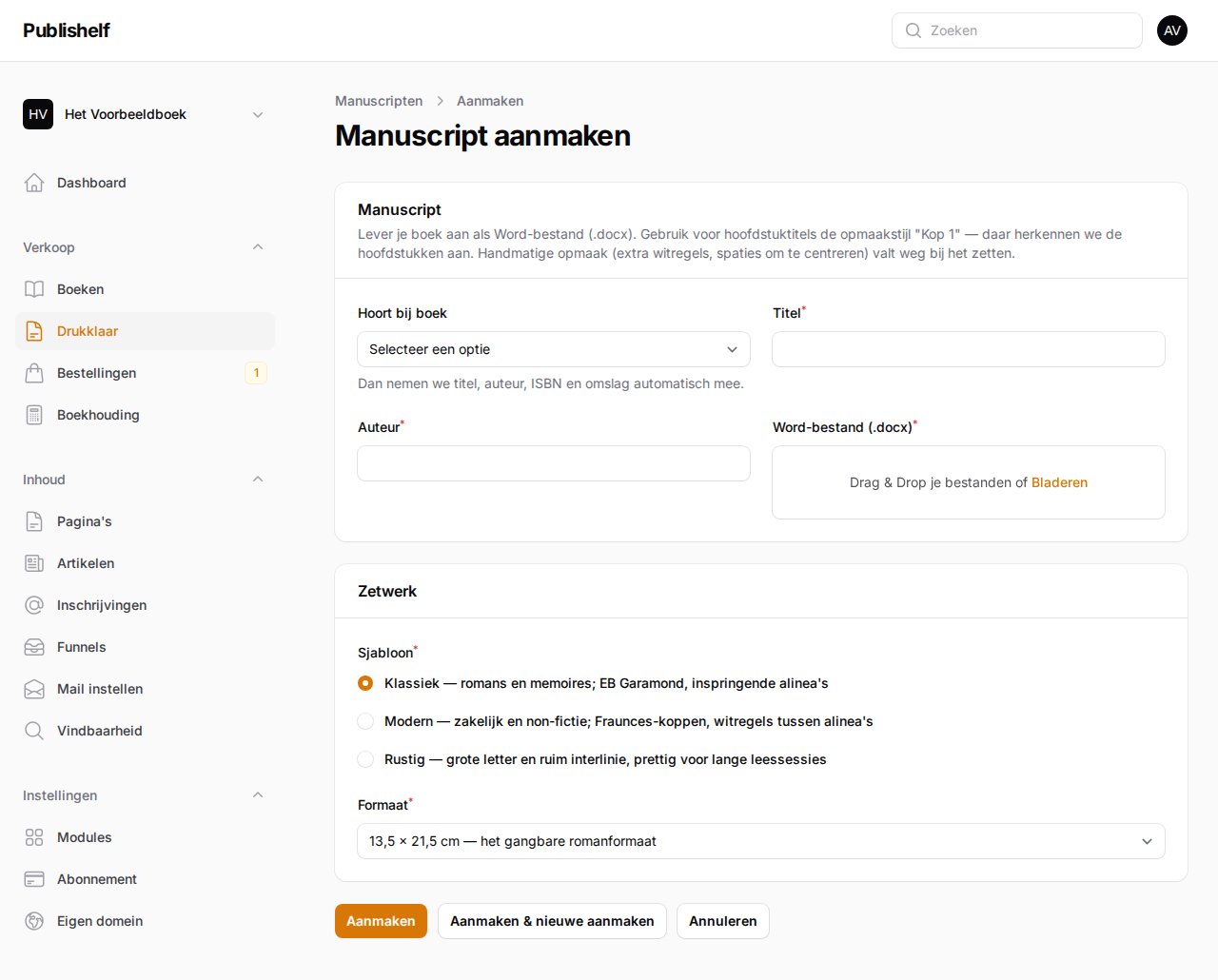The height and width of the screenshot is (980, 1218).
Task: Focus the Zoeken search field
Action: [1017, 30]
